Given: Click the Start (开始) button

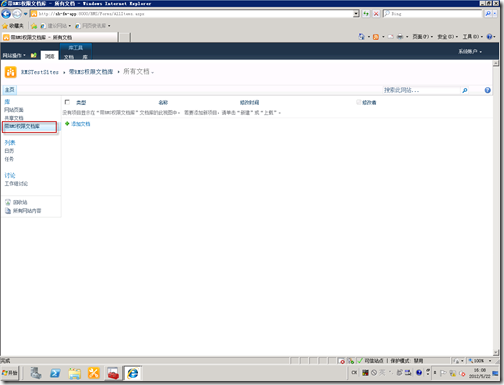Looking at the screenshot, I should point(10,373).
